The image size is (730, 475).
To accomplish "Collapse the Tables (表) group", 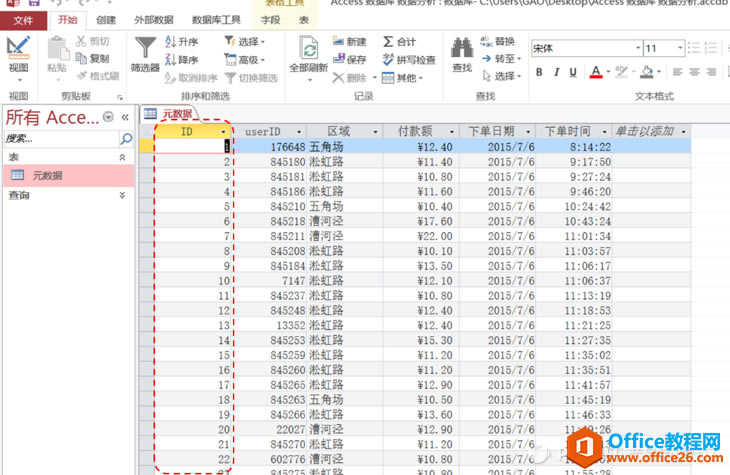I will 122,157.
